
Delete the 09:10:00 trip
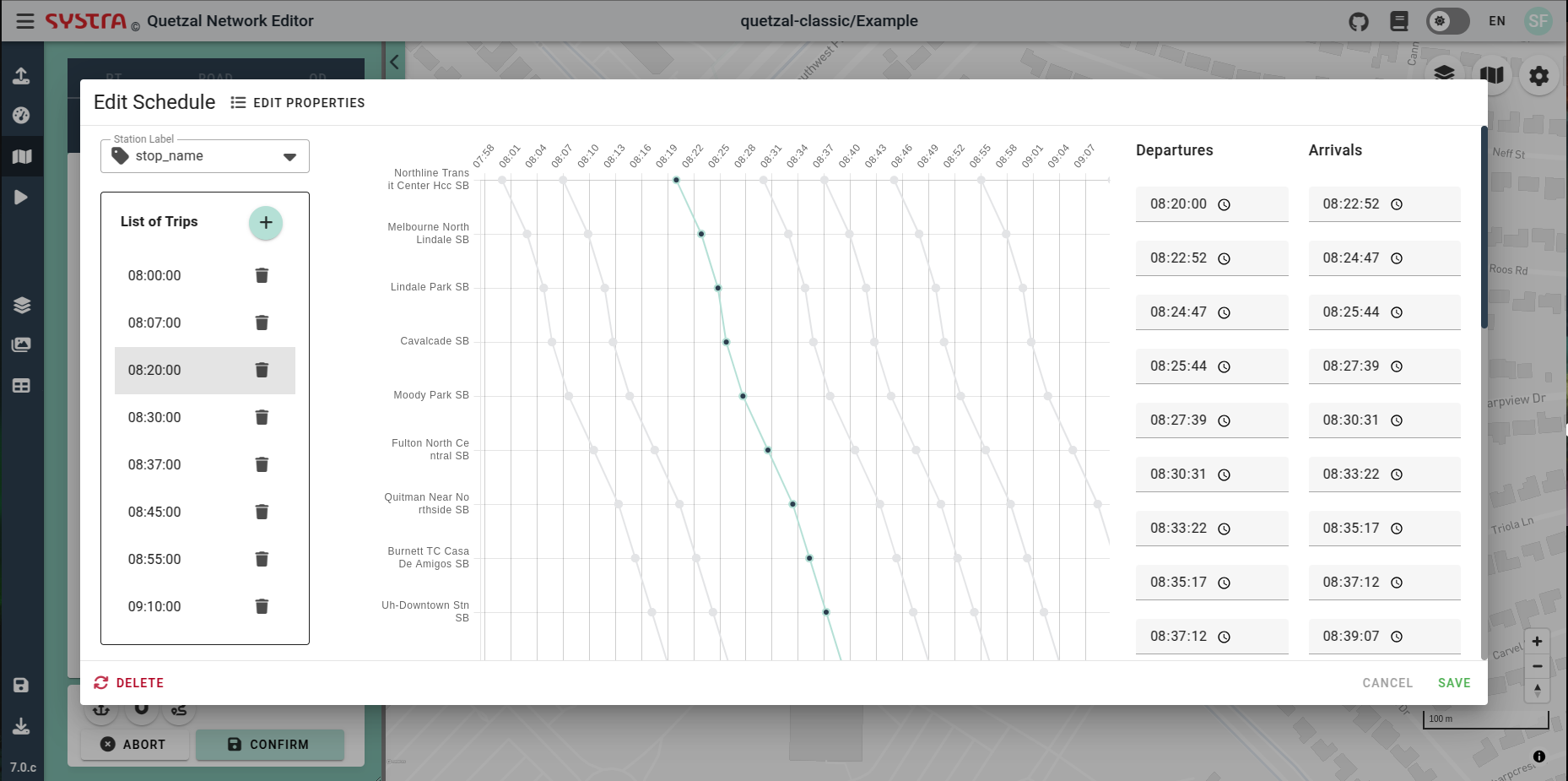(262, 606)
